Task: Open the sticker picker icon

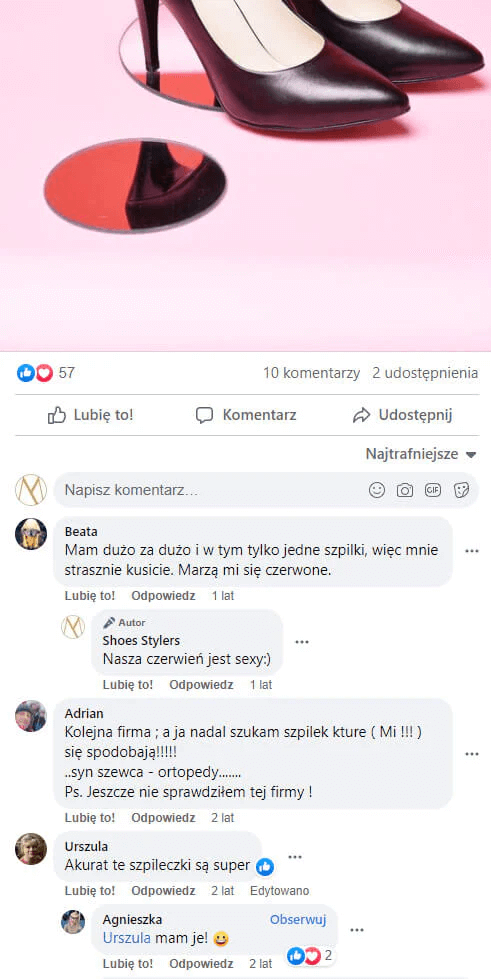Action: coord(461,490)
